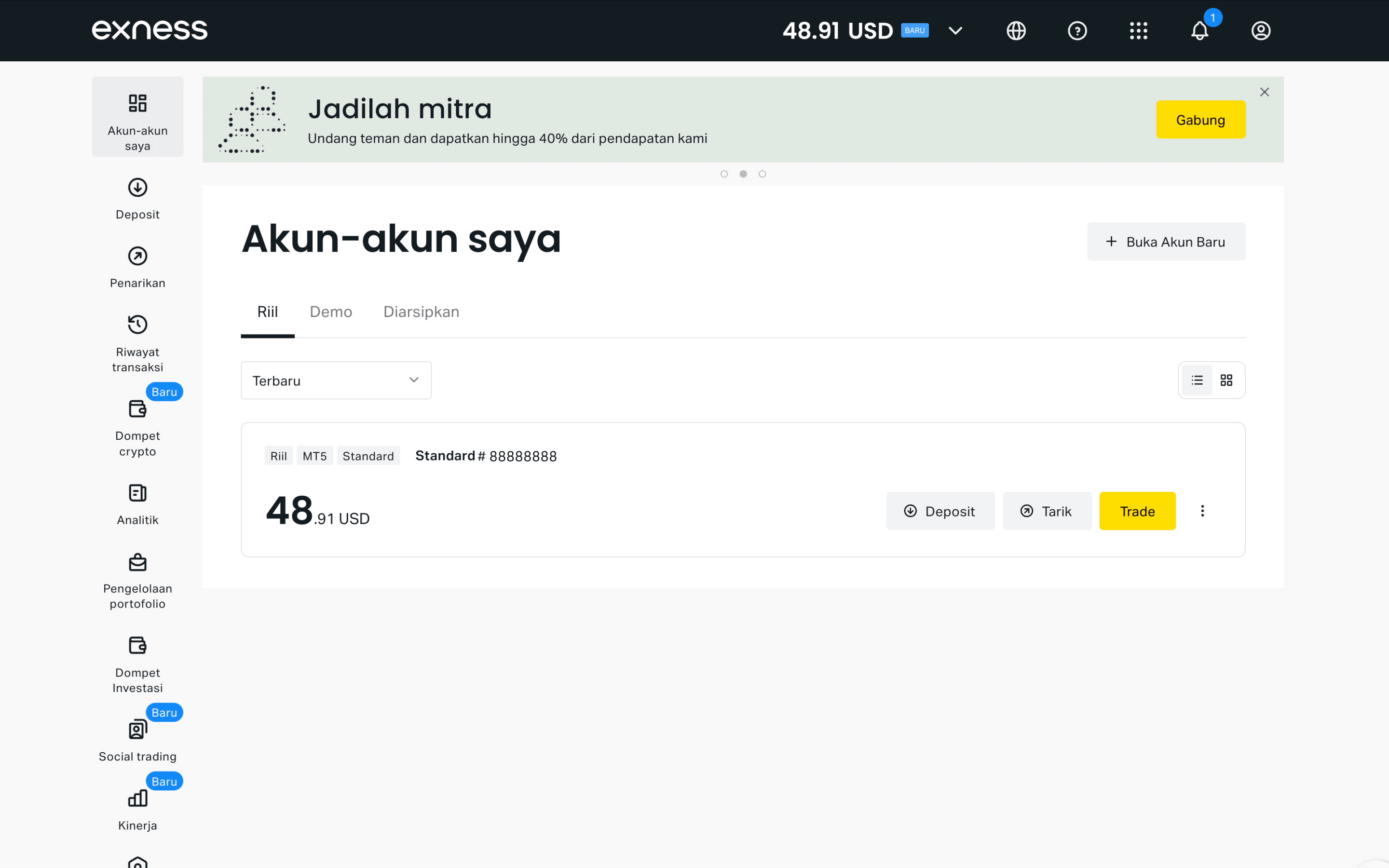Click the help question mark icon
This screenshot has height=868, width=1389.
(x=1077, y=30)
